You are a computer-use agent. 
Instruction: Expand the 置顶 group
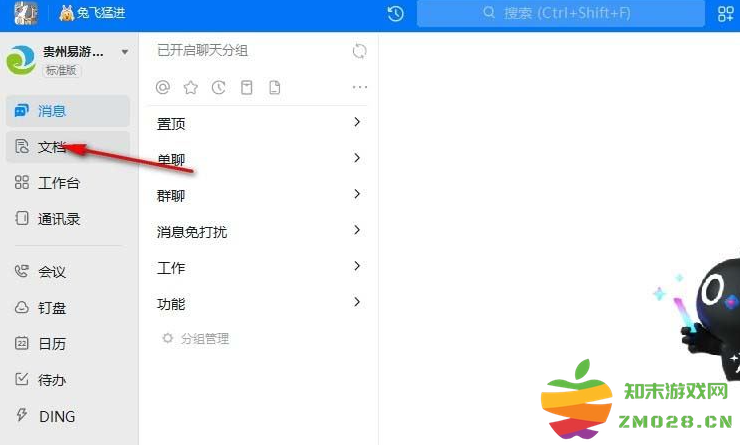258,123
